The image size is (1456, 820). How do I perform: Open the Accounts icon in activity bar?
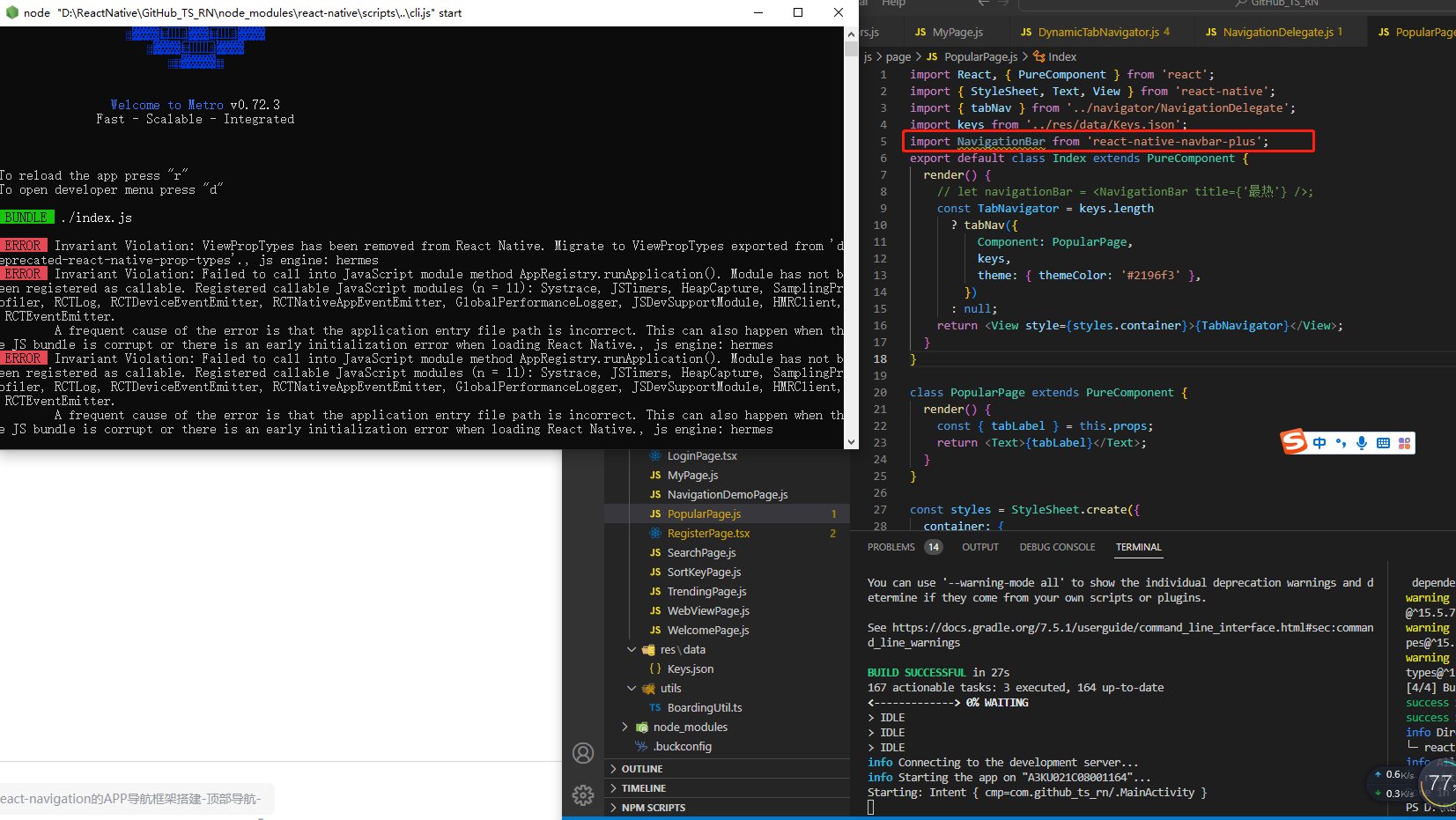coord(583,753)
